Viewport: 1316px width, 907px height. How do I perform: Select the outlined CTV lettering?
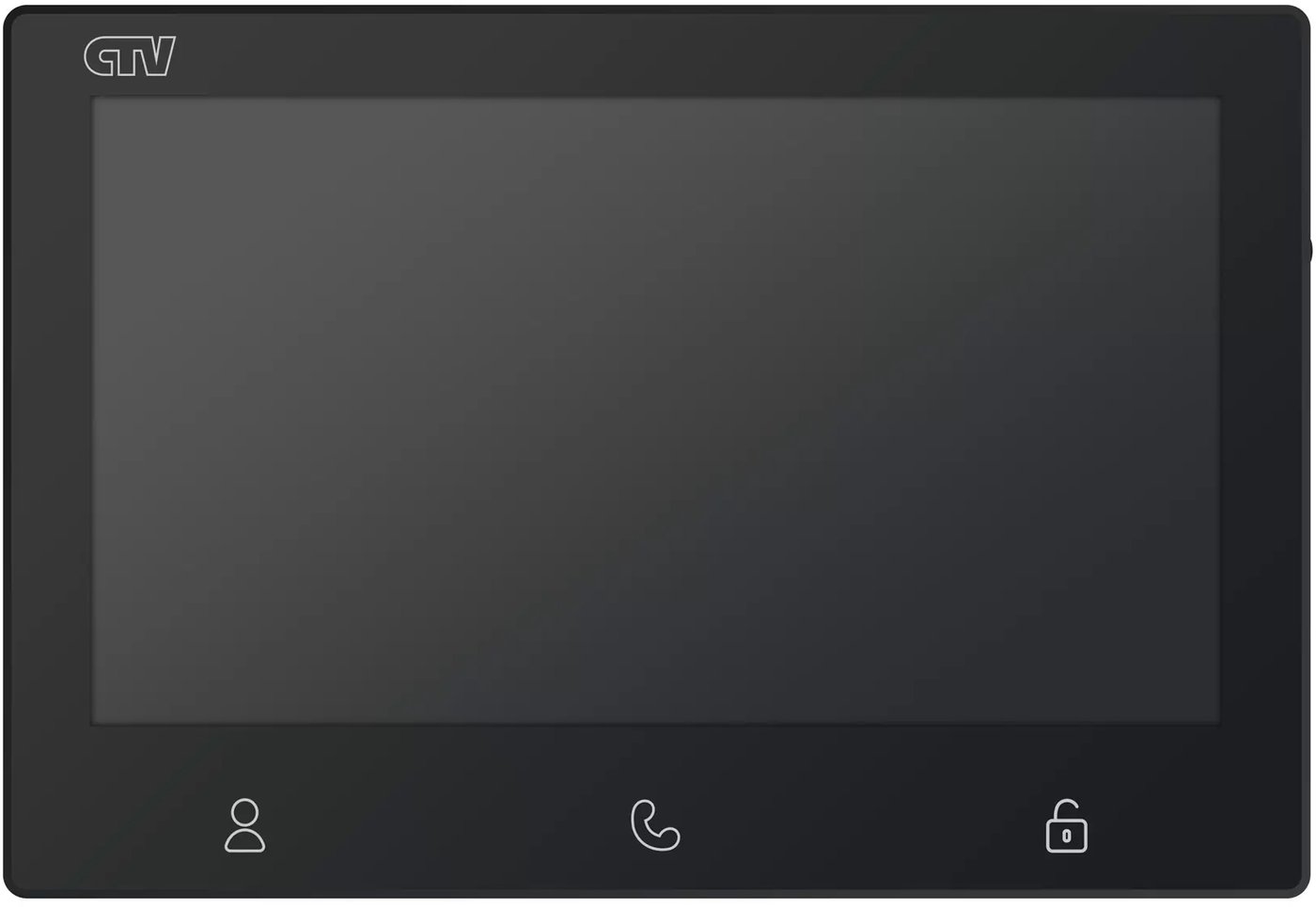click(x=130, y=57)
